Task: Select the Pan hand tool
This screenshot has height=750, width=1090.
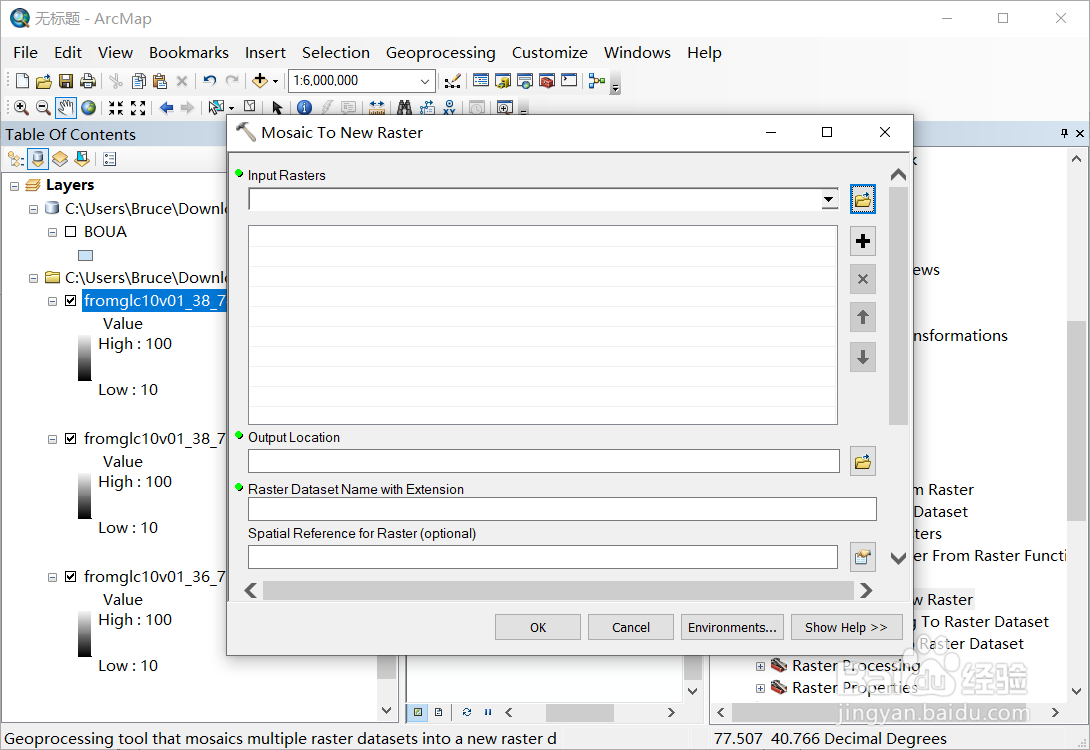Action: click(x=65, y=108)
